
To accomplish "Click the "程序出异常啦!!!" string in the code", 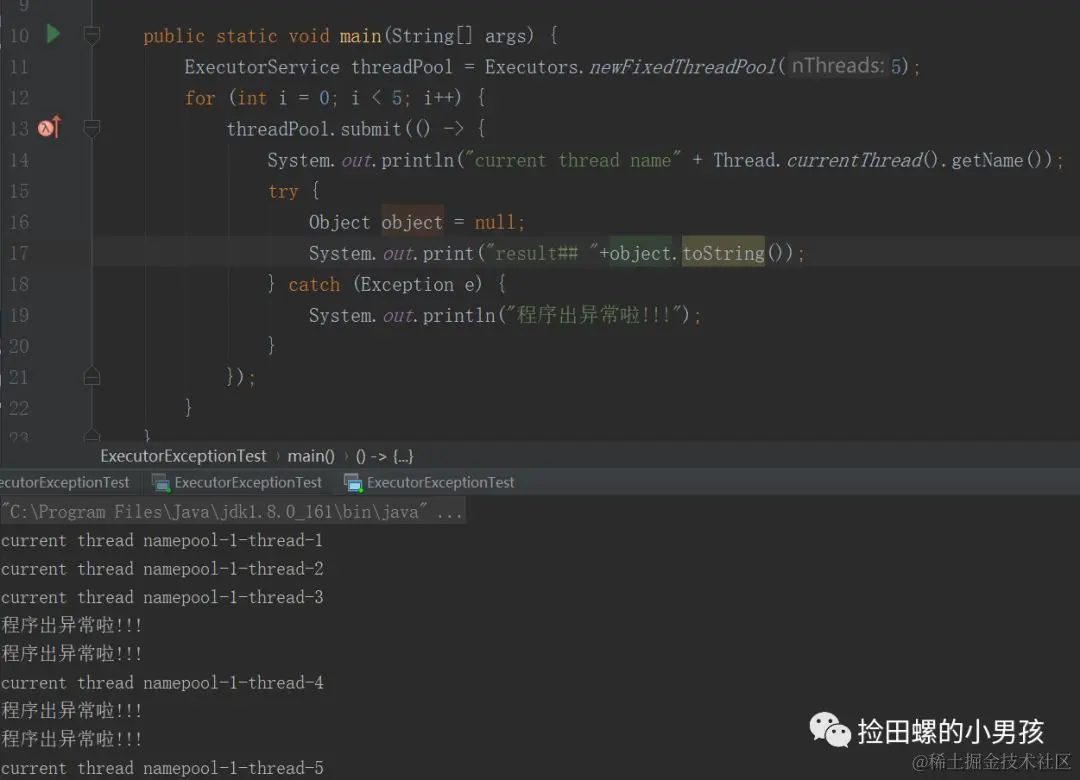I will coord(593,315).
